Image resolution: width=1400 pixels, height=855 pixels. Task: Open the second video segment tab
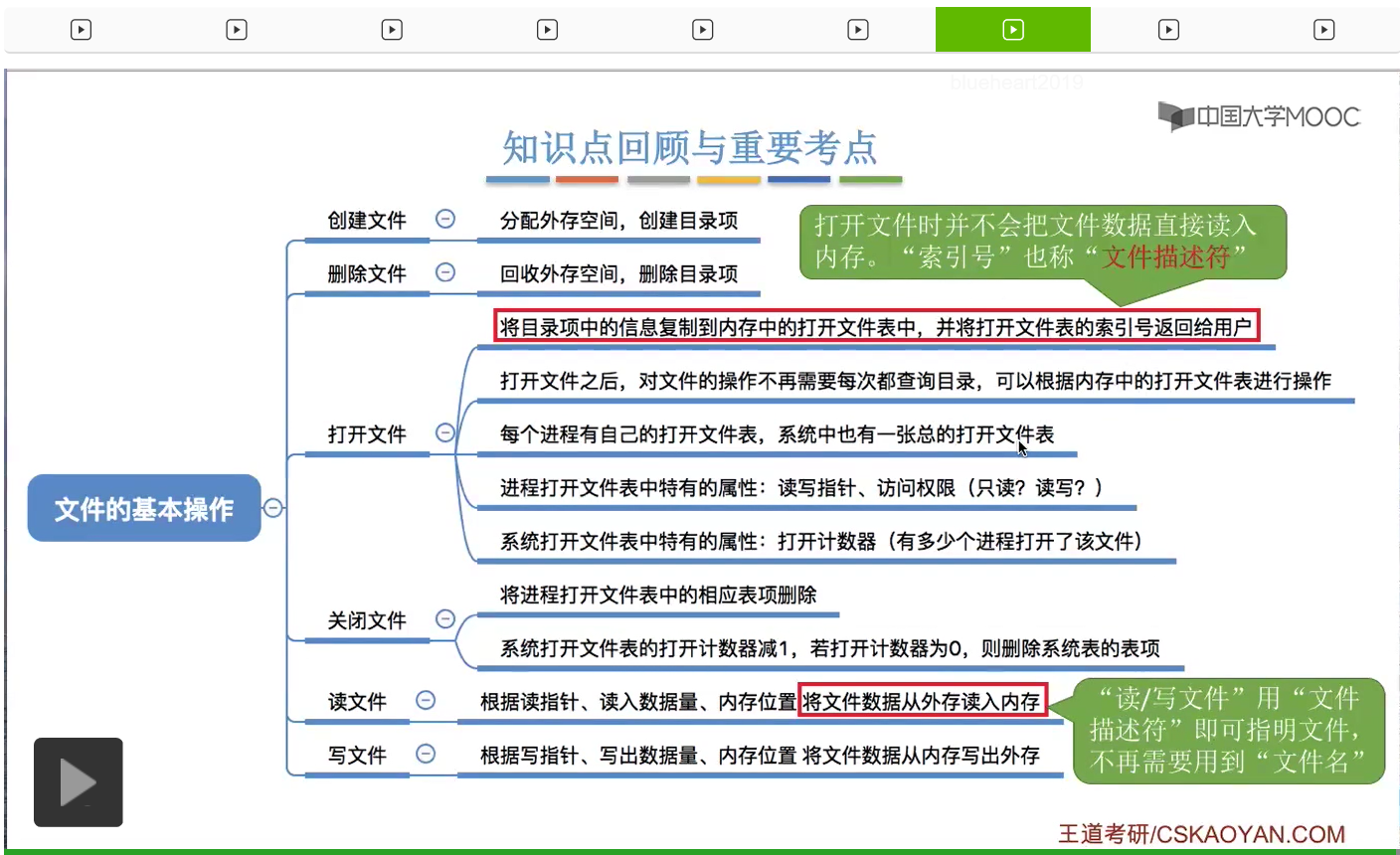(x=237, y=30)
